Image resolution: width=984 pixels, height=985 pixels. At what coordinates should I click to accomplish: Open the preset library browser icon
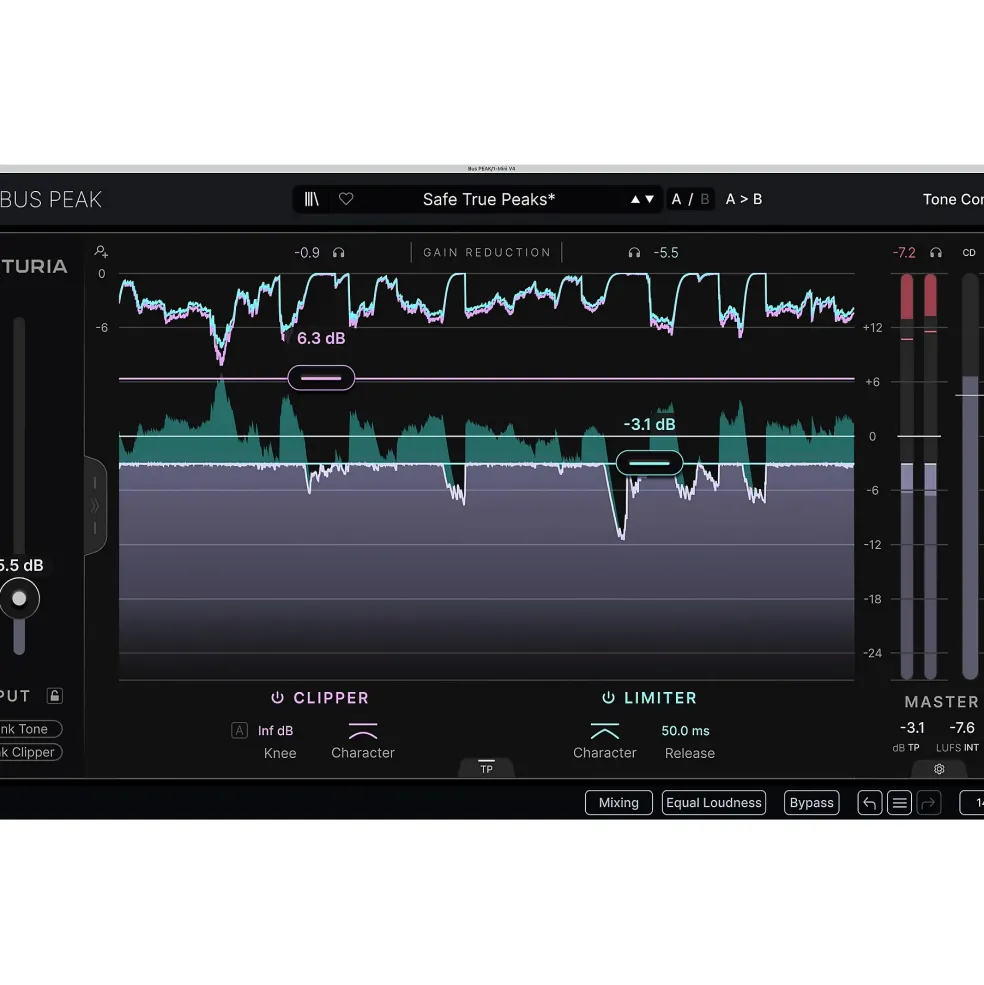pyautogui.click(x=312, y=199)
